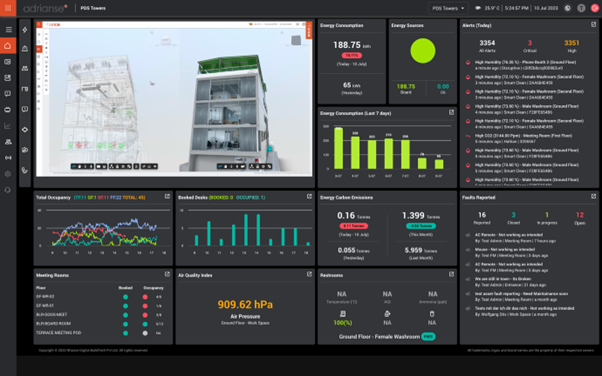
Task: Click the green Energy Sources pie chart
Action: click(423, 51)
